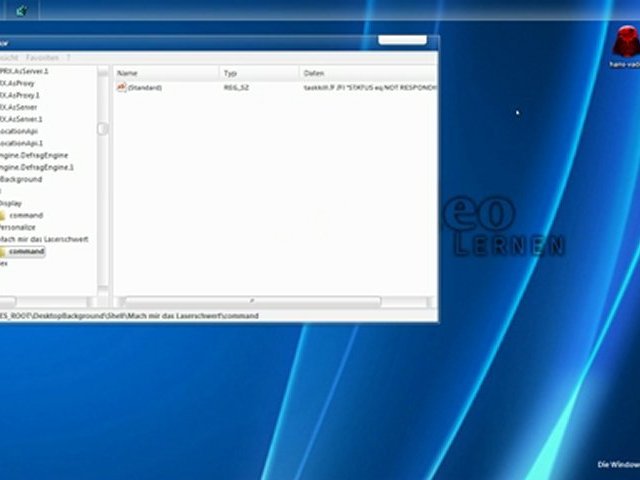
Task: Open the Ansicht menu
Action: click(x=8, y=58)
